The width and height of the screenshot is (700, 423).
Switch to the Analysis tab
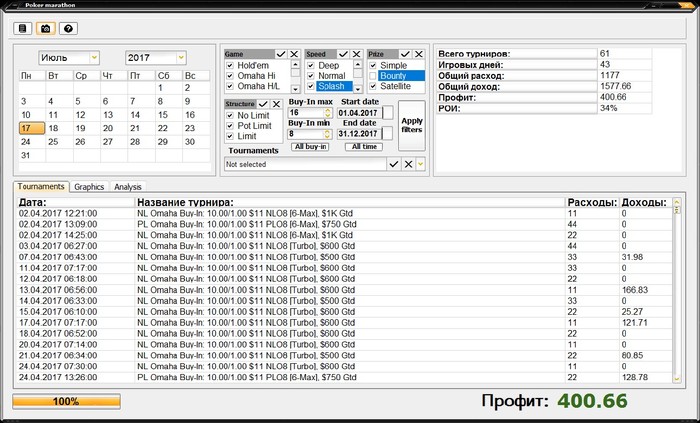(128, 187)
